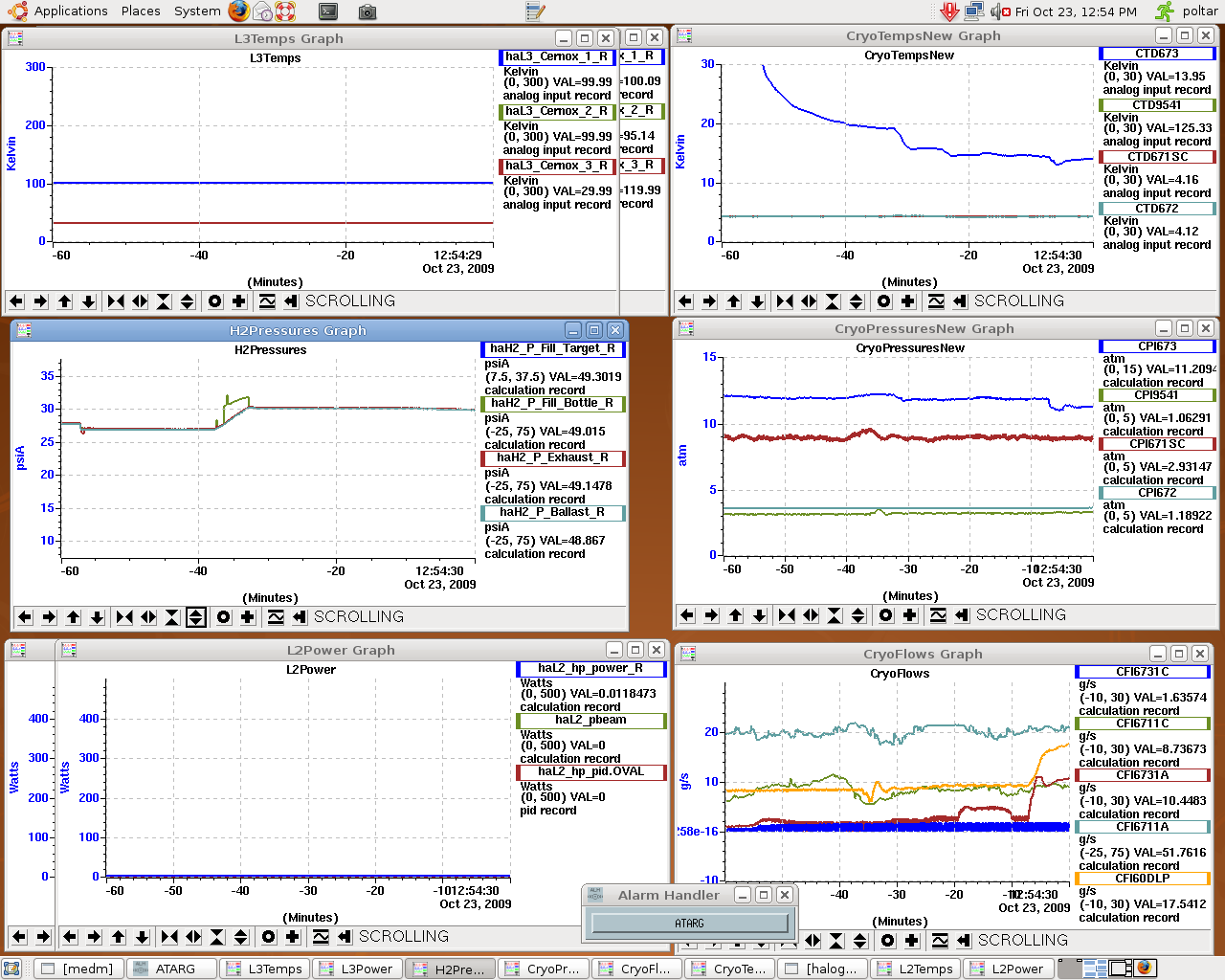The image size is (1225, 980).
Task: Click graph refresh icon in H2Pressures toolbar
Action: click(276, 617)
